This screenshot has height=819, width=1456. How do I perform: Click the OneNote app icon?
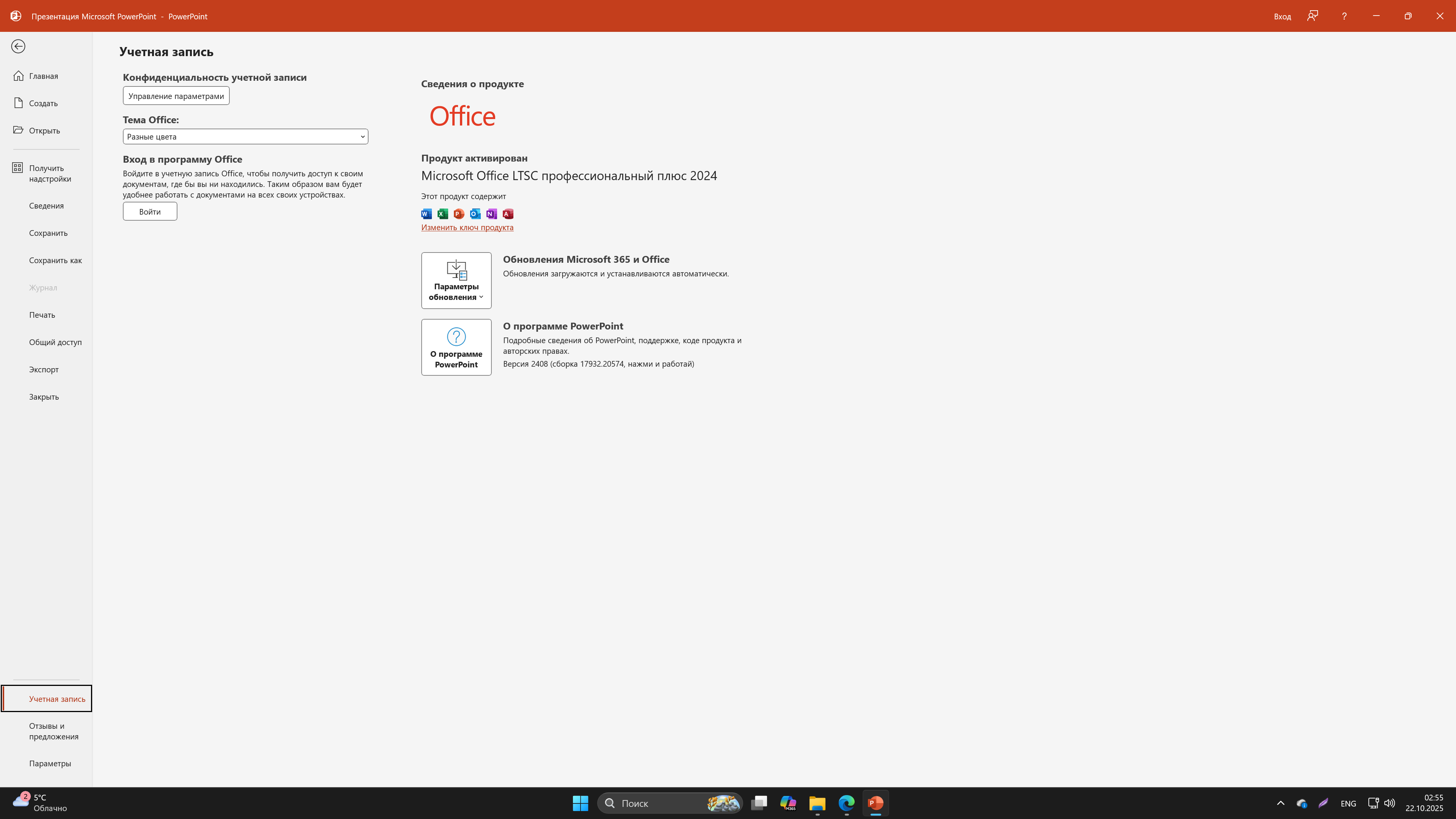point(491,213)
